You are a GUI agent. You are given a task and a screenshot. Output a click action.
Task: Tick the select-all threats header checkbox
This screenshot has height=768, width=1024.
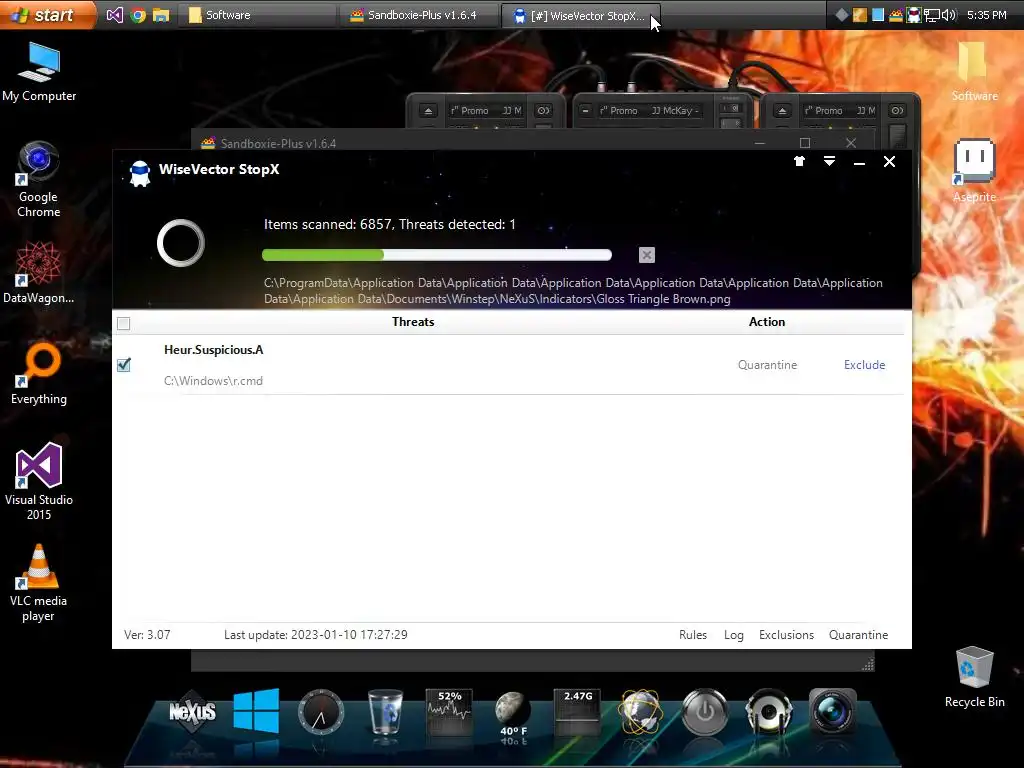(x=123, y=323)
